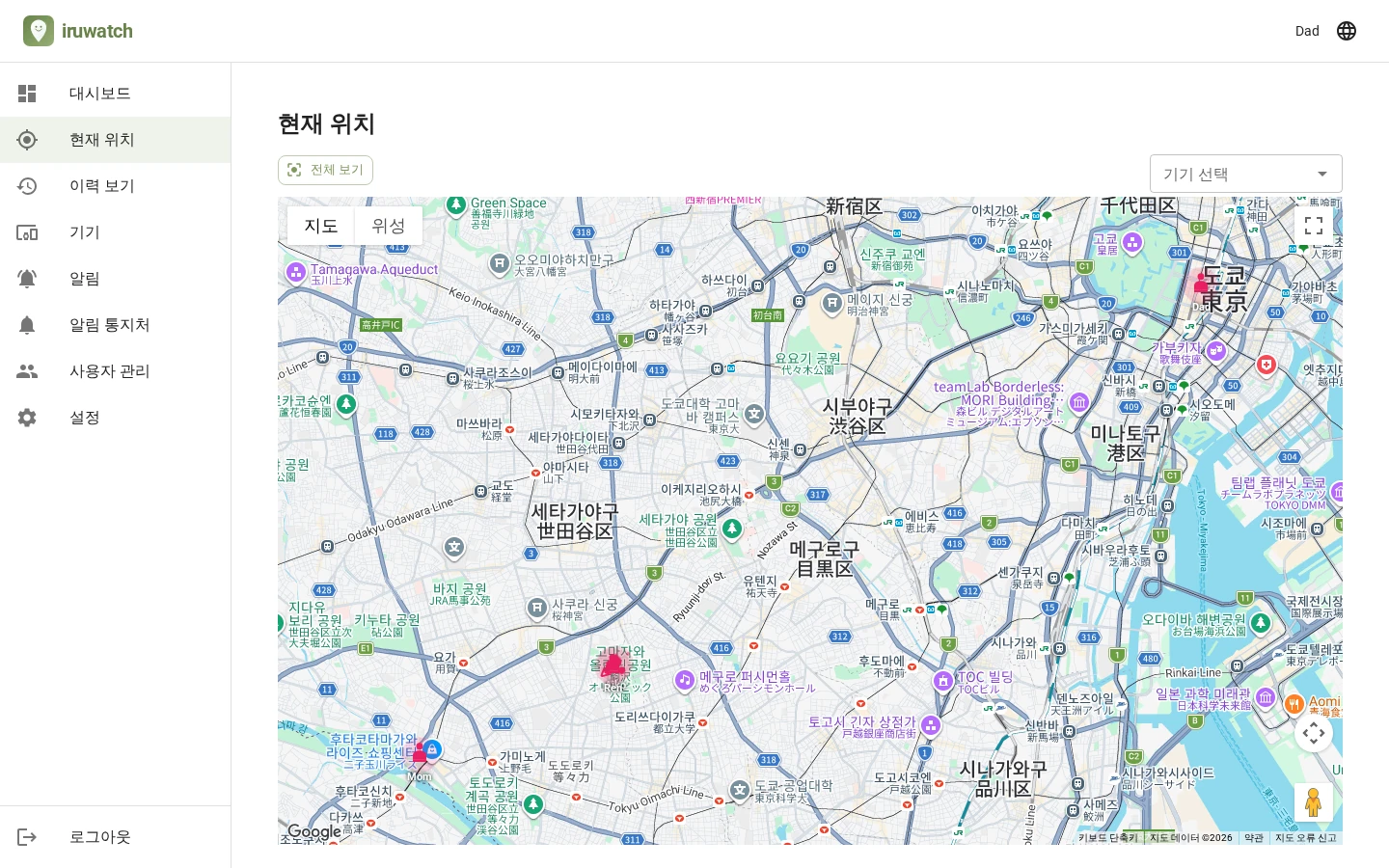The image size is (1389, 868).
Task: Click the Mom device marker on map
Action: coord(420,752)
